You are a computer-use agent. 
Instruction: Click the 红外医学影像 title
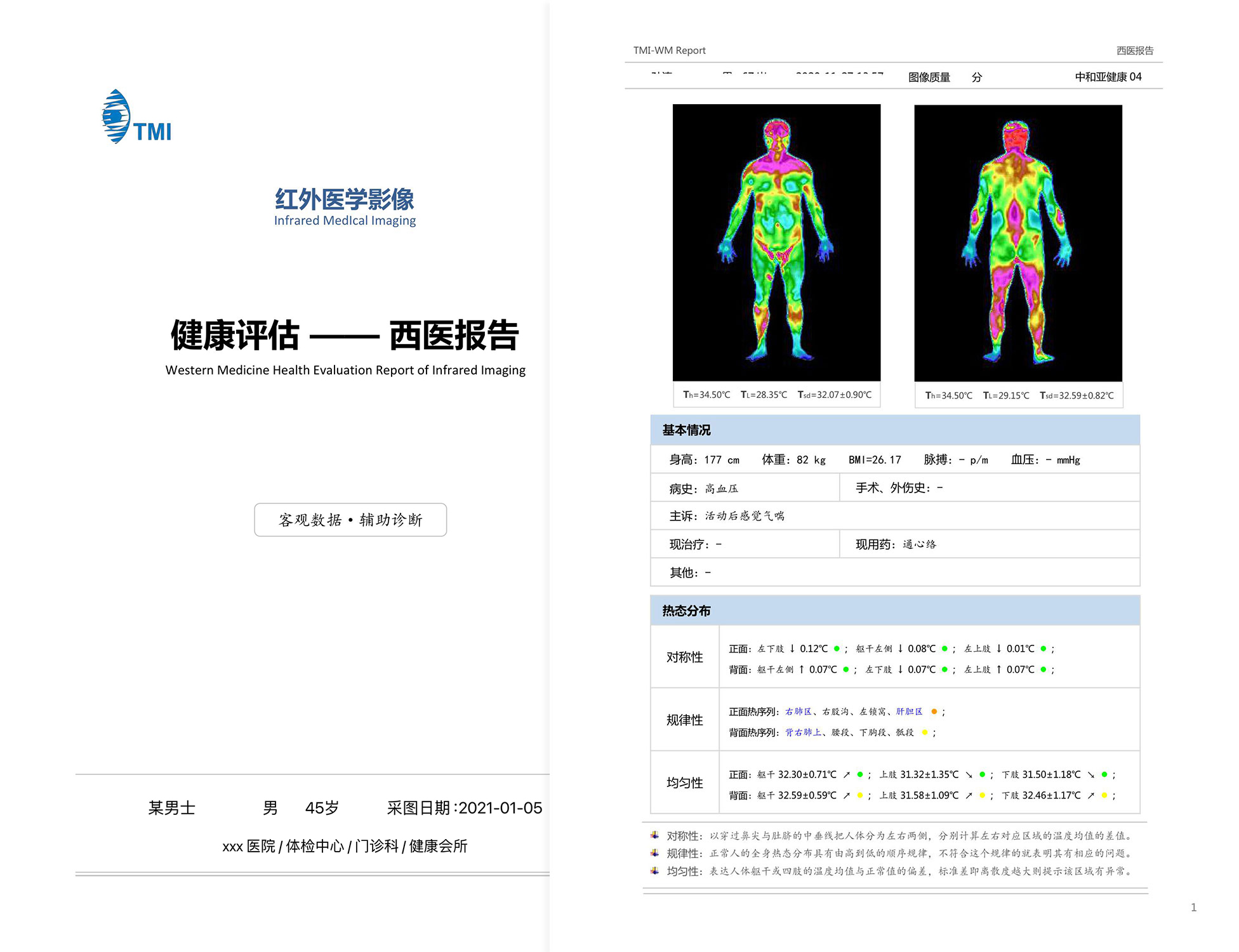(344, 199)
